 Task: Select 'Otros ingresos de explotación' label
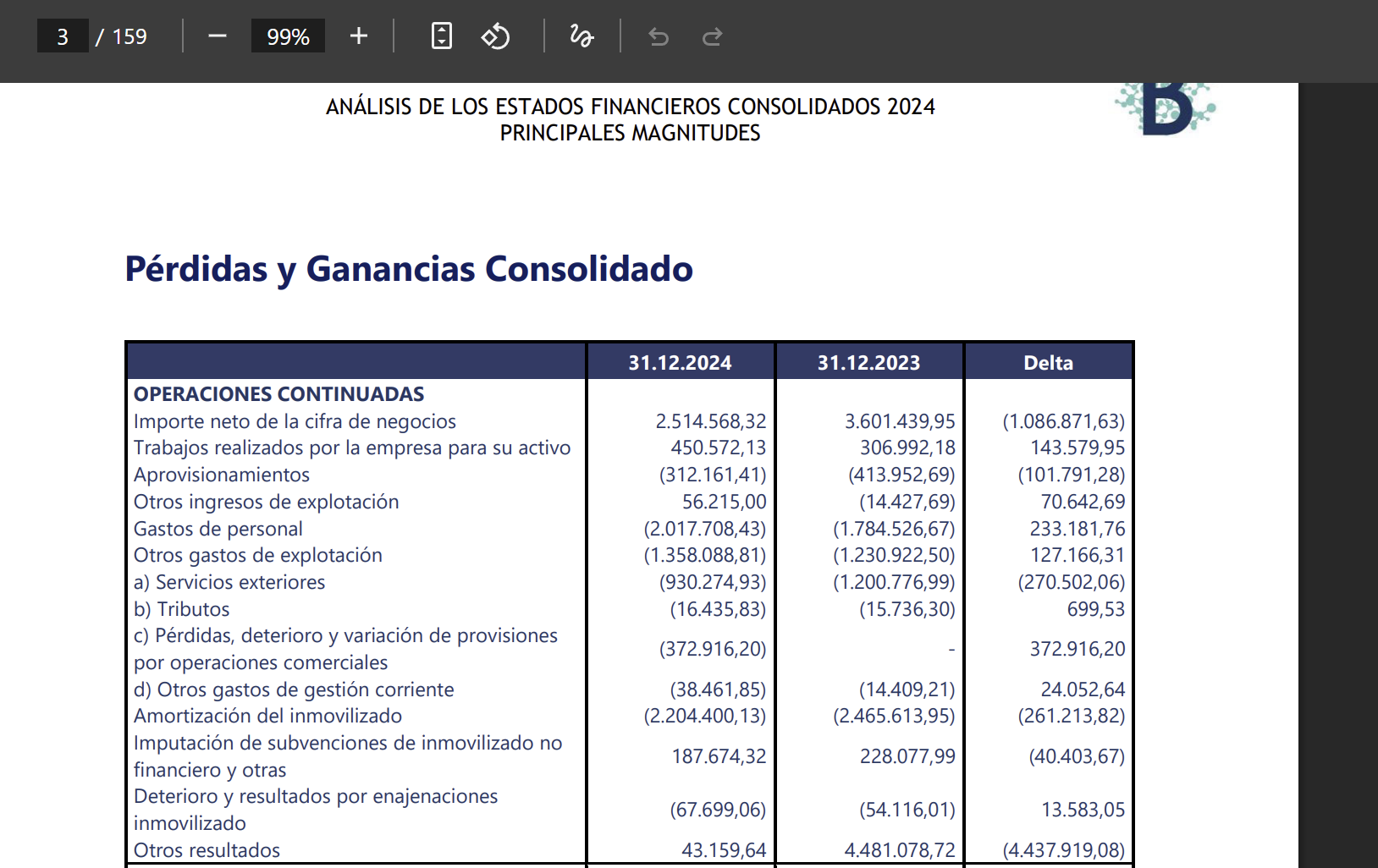pos(266,502)
